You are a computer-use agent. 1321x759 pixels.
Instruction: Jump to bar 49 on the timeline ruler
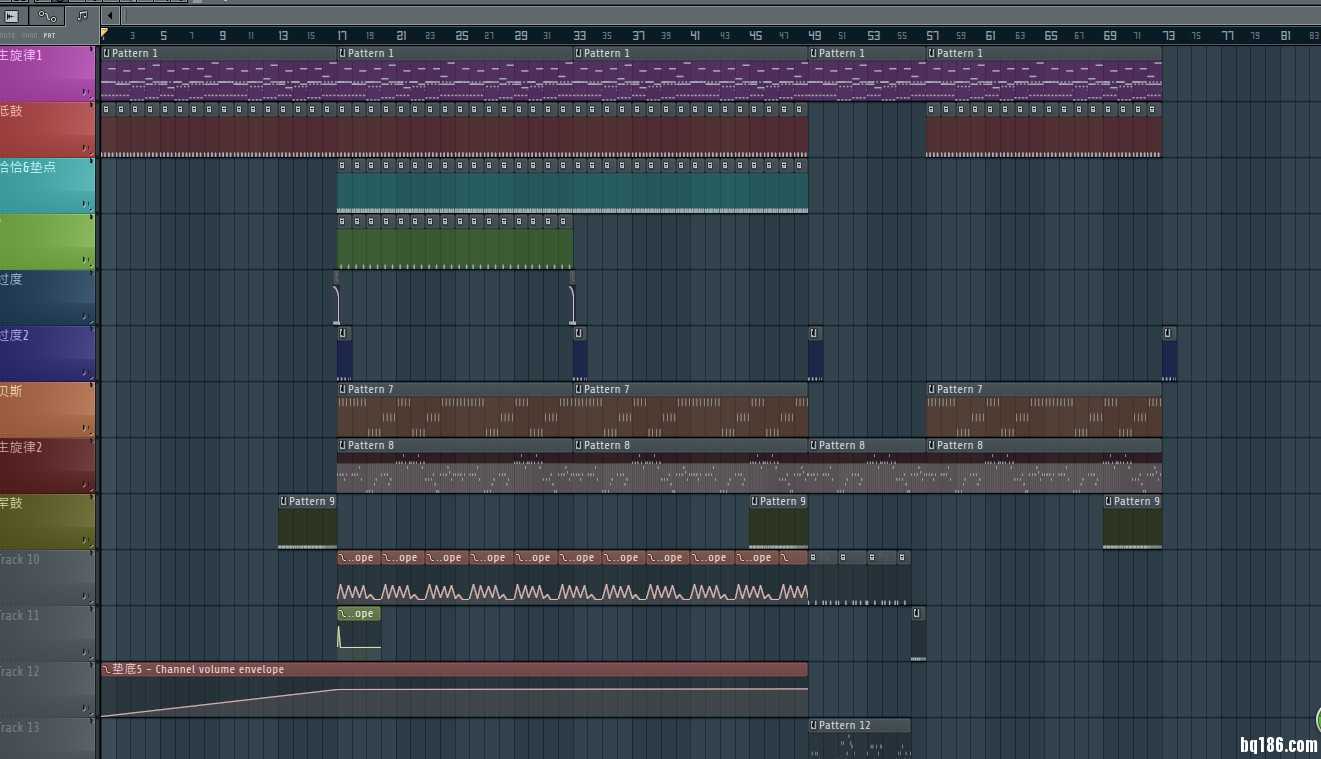point(814,35)
